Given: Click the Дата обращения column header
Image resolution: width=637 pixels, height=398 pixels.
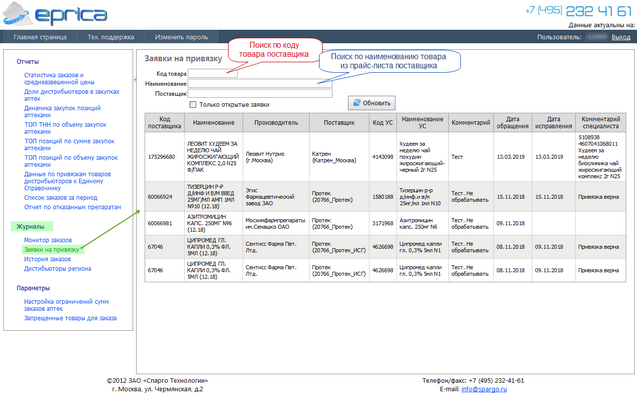Looking at the screenshot, I should click(513, 123).
